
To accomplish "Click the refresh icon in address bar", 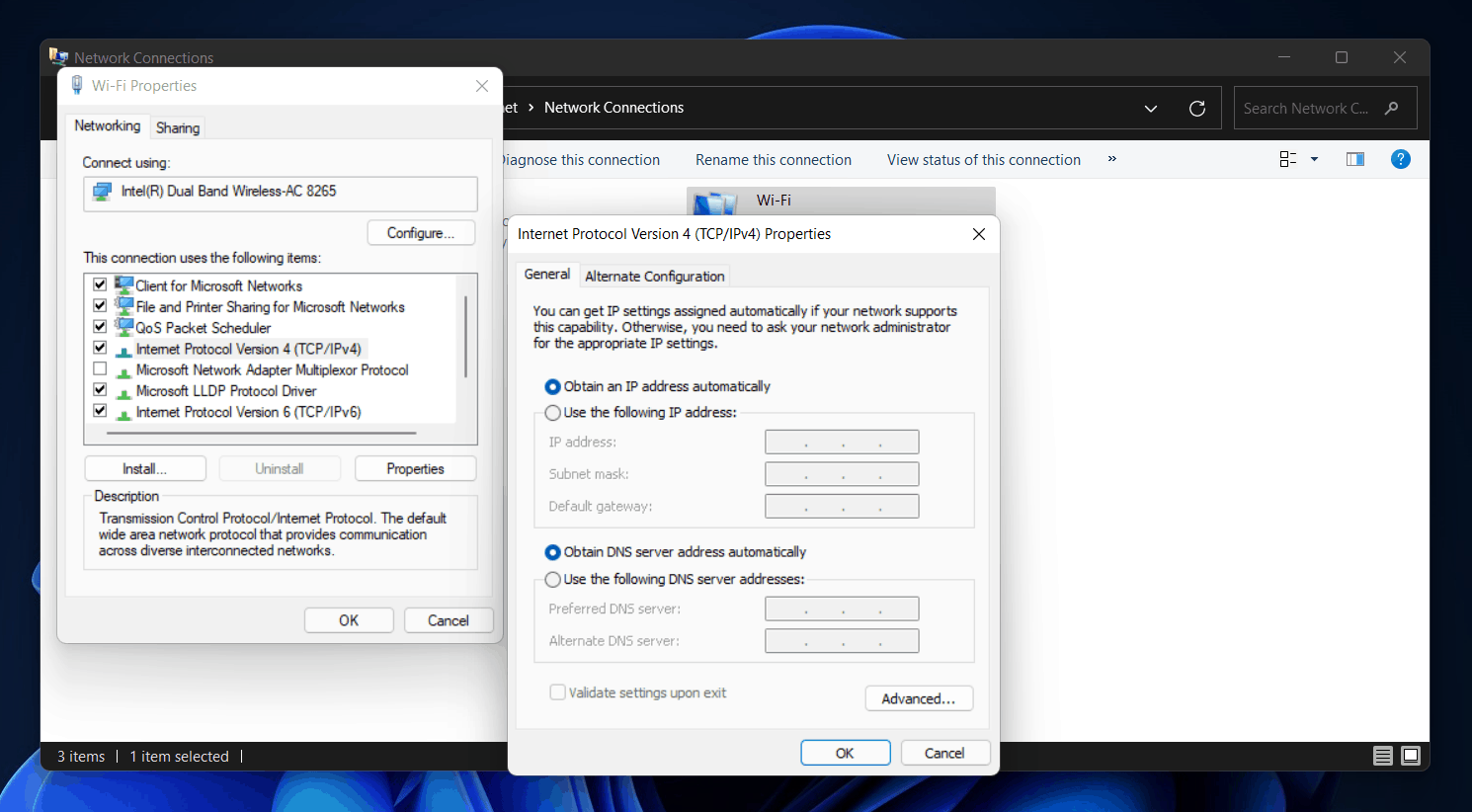I will [1196, 109].
